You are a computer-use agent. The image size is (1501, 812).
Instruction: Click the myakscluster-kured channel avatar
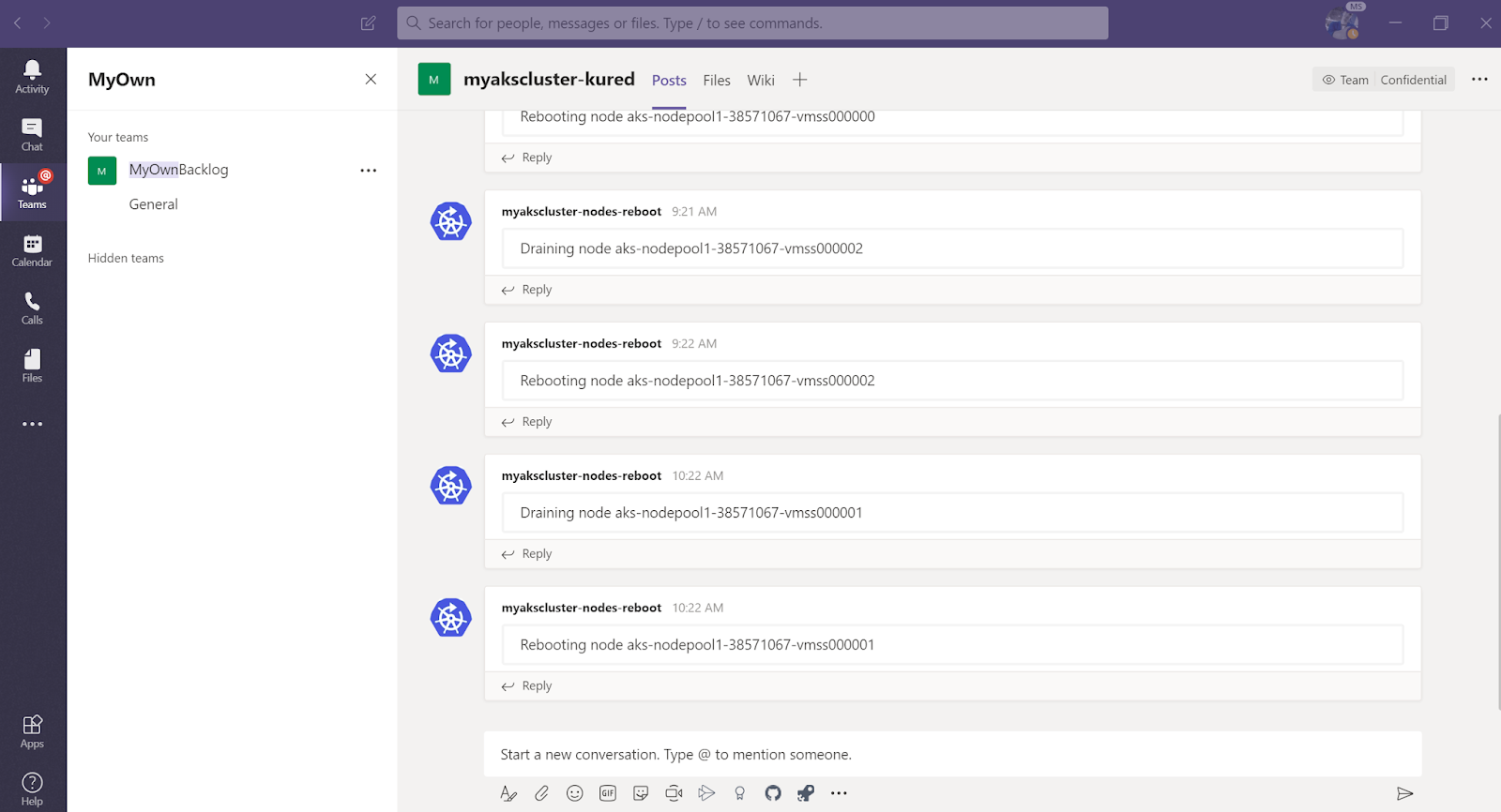(433, 80)
